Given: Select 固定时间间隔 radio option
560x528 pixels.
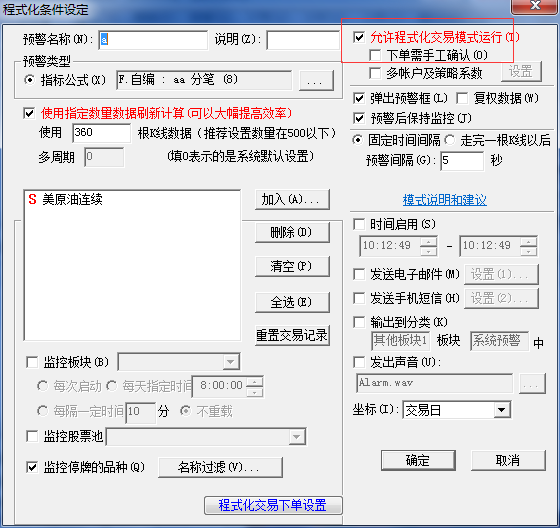Looking at the screenshot, I should click(x=358, y=140).
